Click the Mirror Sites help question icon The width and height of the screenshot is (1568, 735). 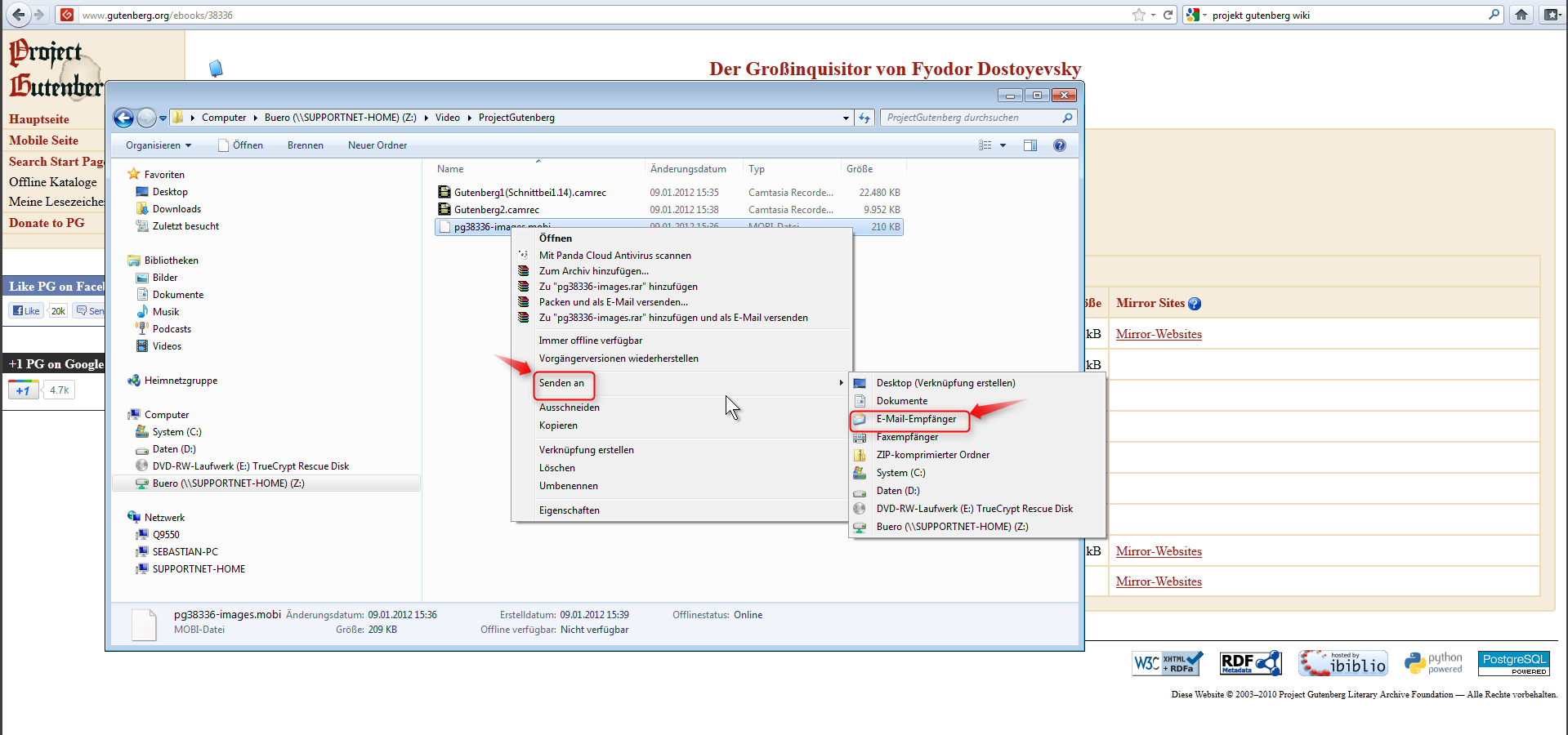coord(1195,304)
